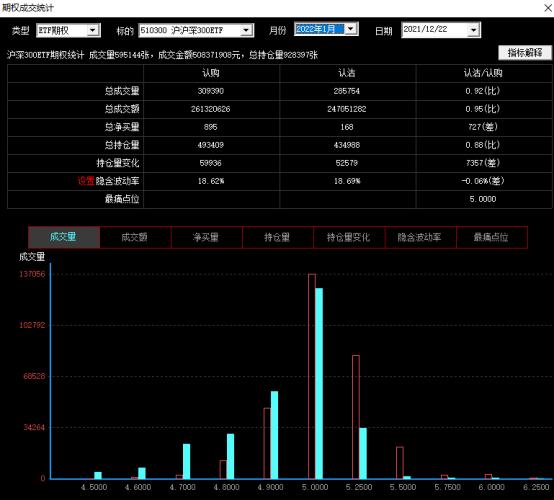Expand the 月份 2022年1月 dropdown arrow

(x=350, y=29)
